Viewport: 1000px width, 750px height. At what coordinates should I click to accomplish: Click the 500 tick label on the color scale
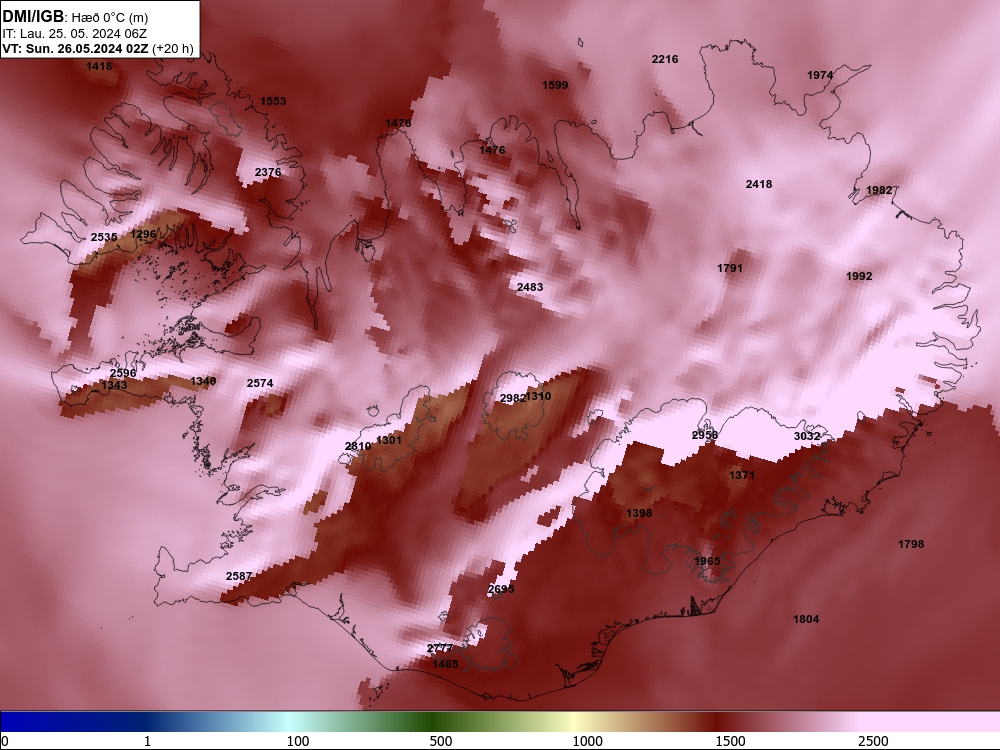click(441, 741)
